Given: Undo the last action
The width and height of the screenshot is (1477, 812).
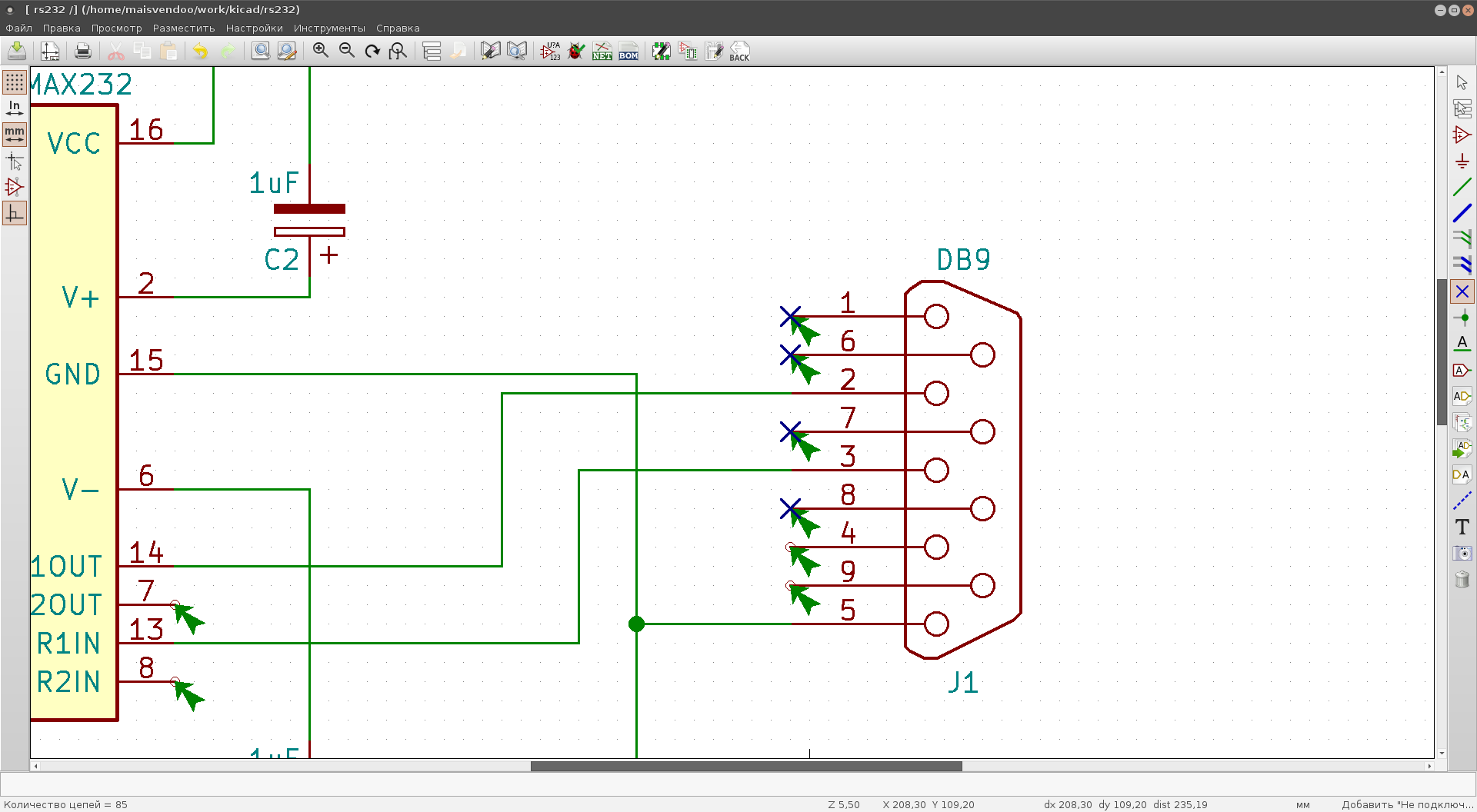Looking at the screenshot, I should coord(201,51).
